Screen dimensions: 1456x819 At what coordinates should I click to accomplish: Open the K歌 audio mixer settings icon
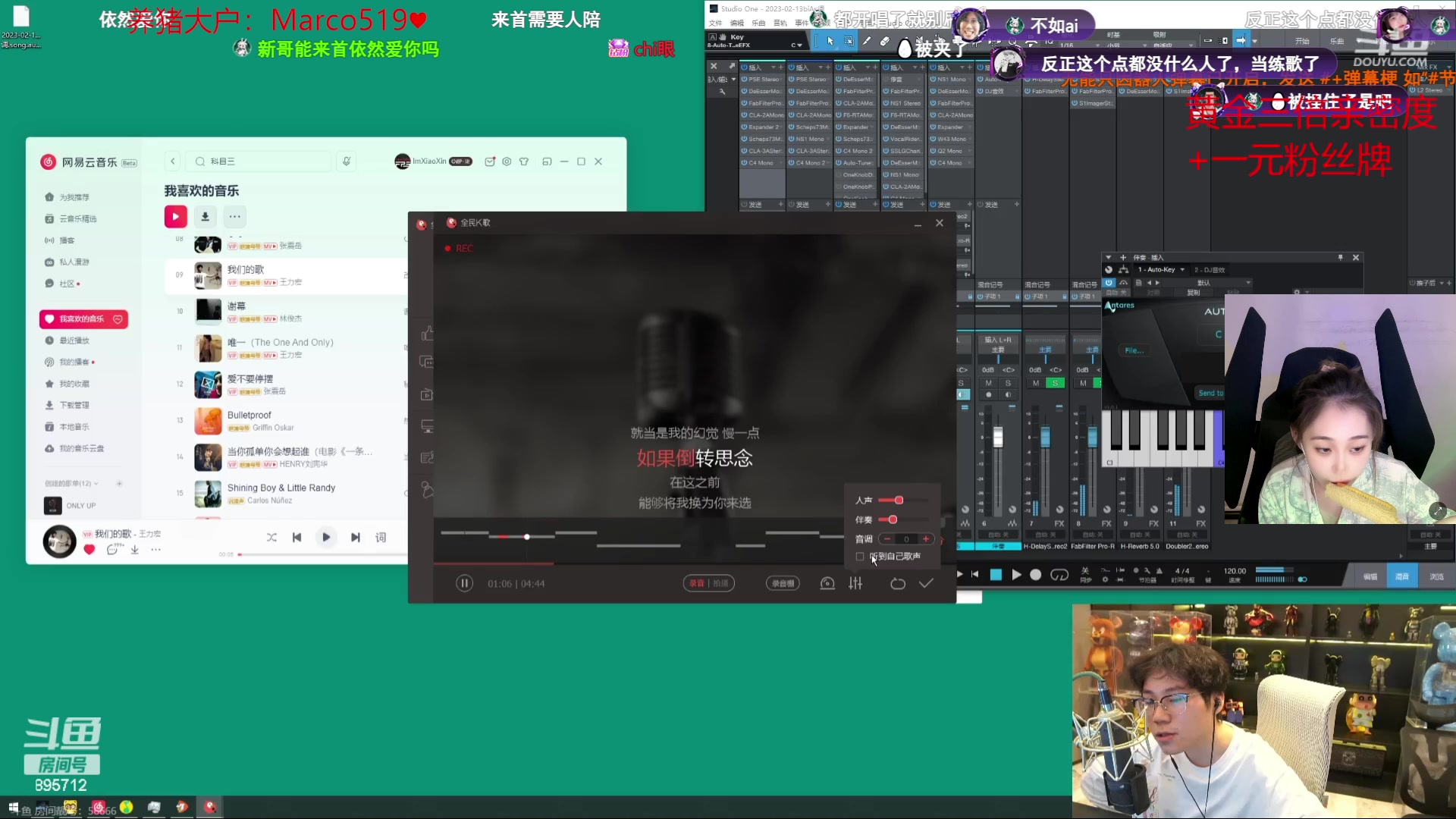point(855,583)
